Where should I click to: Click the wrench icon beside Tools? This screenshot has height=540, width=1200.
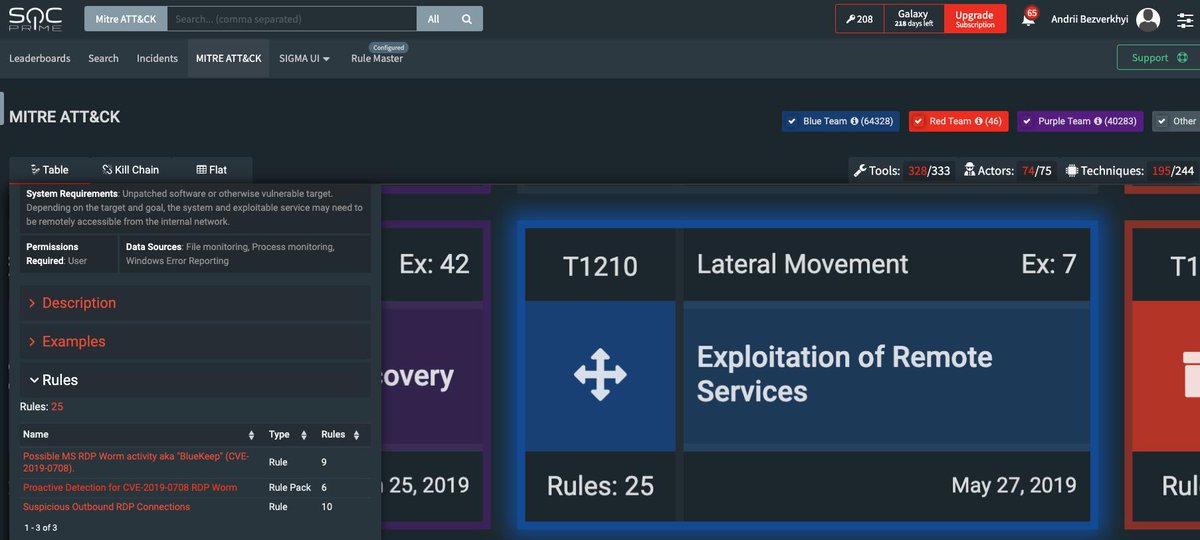coord(859,171)
